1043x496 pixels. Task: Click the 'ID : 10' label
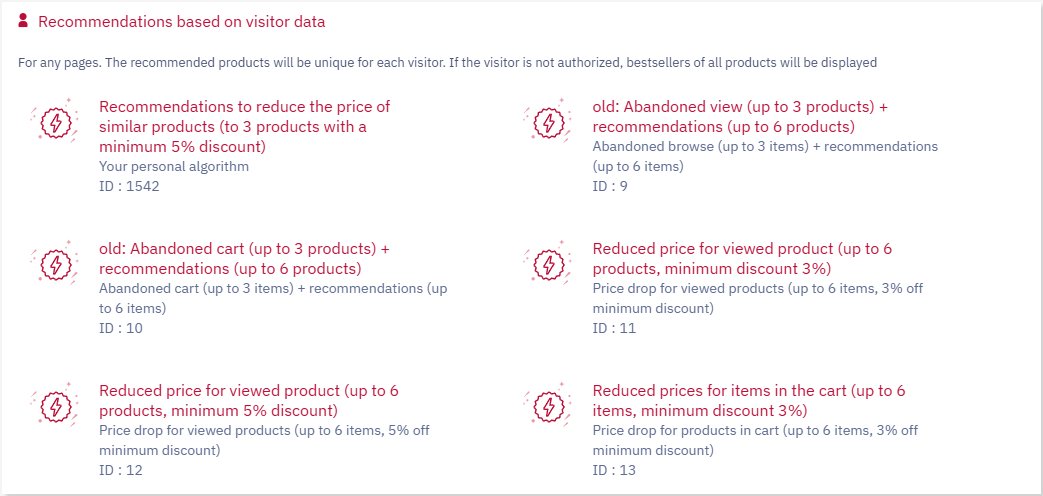[x=121, y=328]
